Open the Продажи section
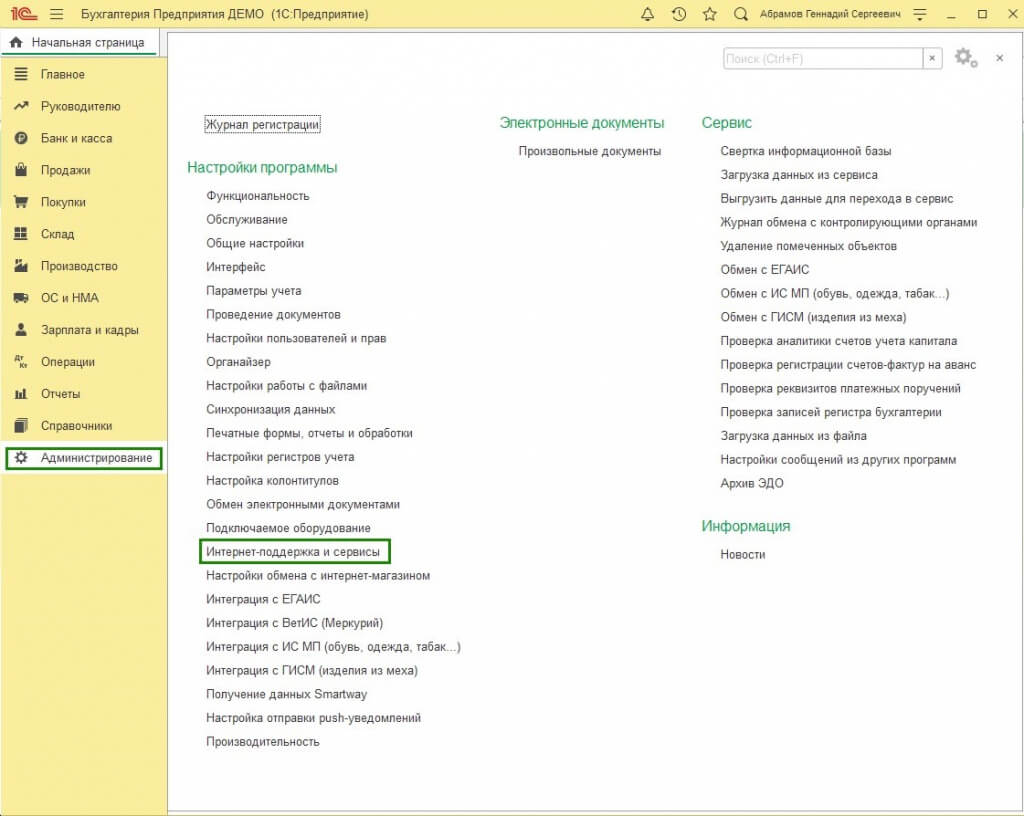This screenshot has height=816, width=1024. point(65,170)
